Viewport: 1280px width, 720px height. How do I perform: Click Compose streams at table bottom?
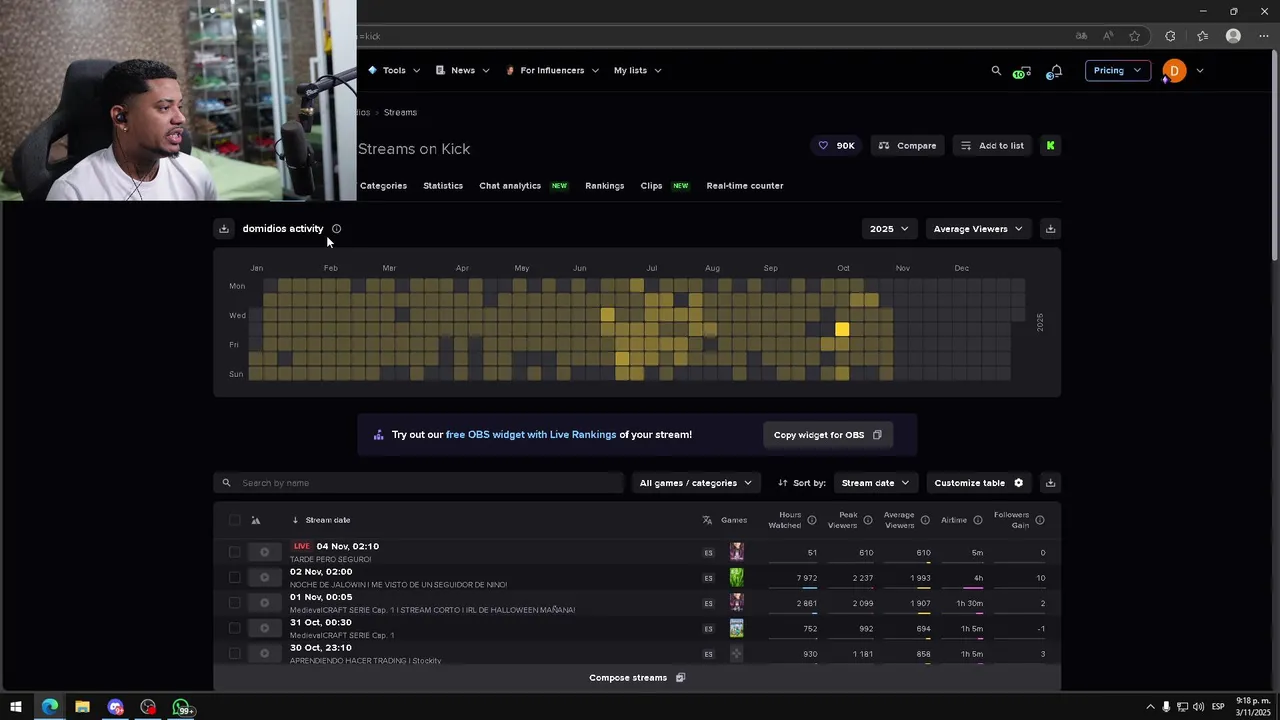point(637,678)
